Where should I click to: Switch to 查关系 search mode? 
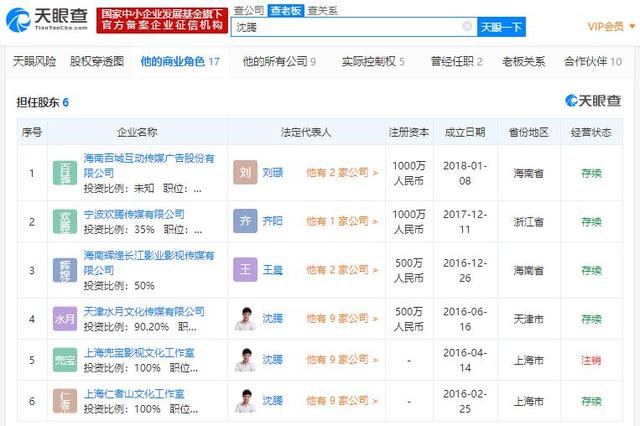coord(322,11)
